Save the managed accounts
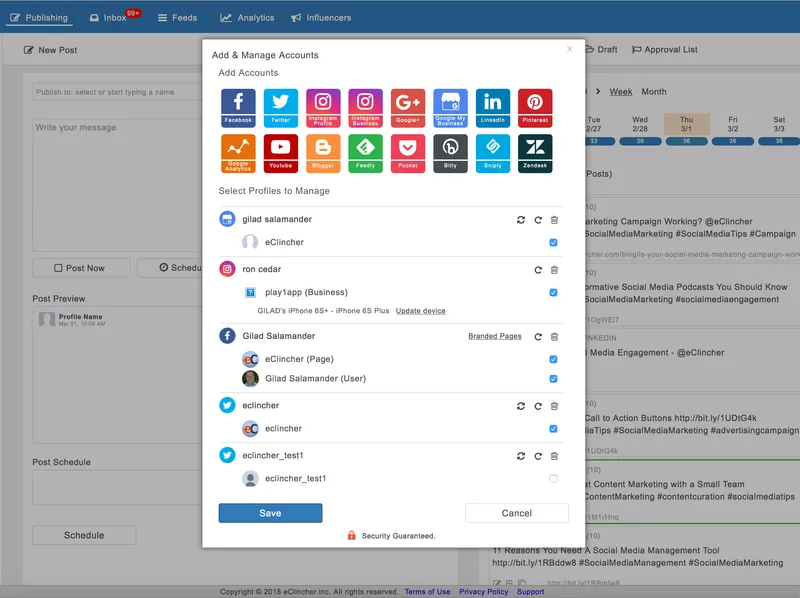Screen dimensions: 800x598 [270, 513]
